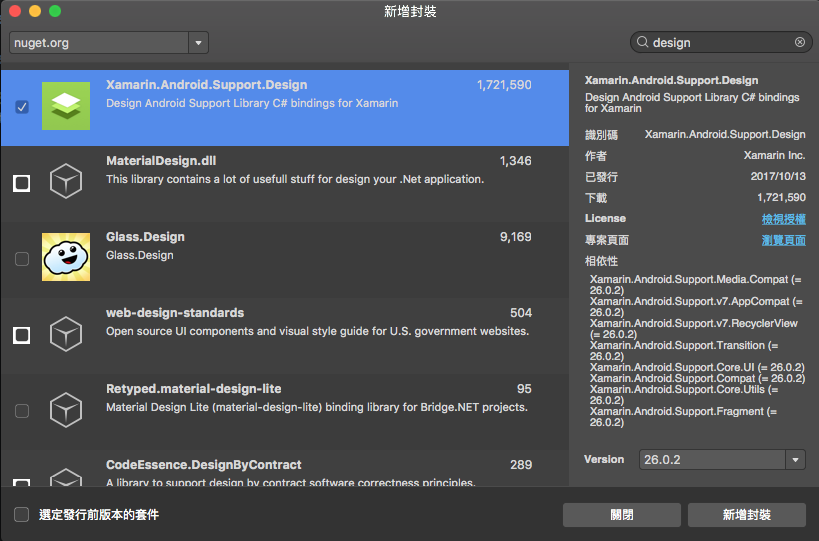Click the green window zoom button
The width and height of the screenshot is (819, 541).
(55, 11)
